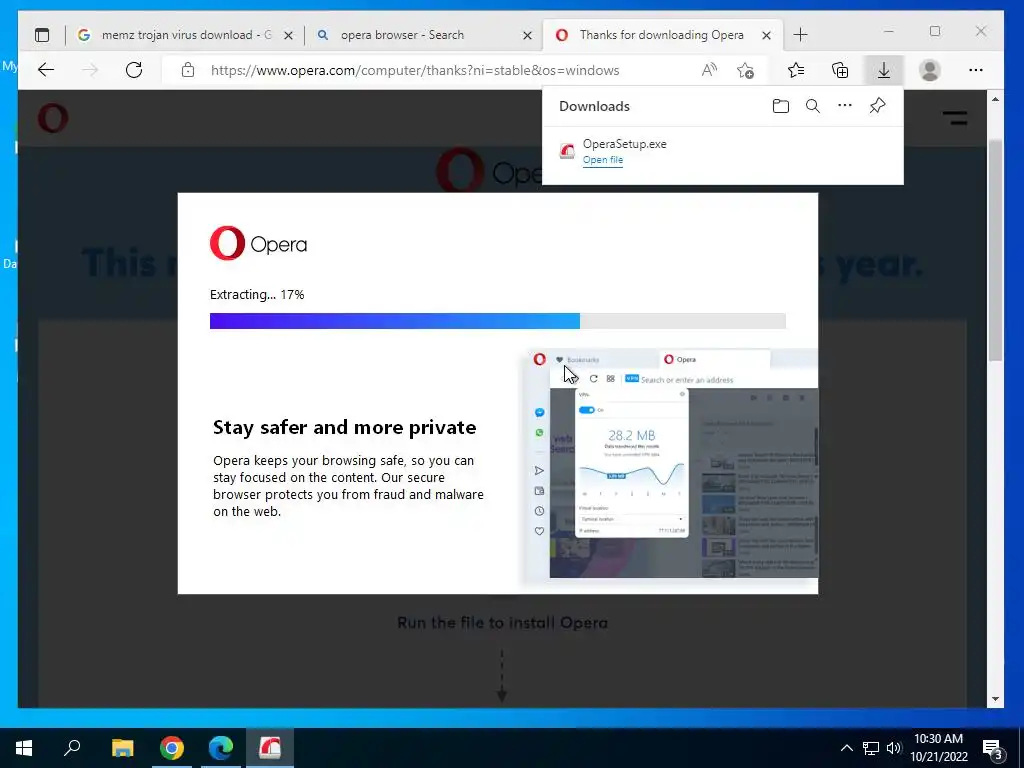Open Collections panel

840,70
